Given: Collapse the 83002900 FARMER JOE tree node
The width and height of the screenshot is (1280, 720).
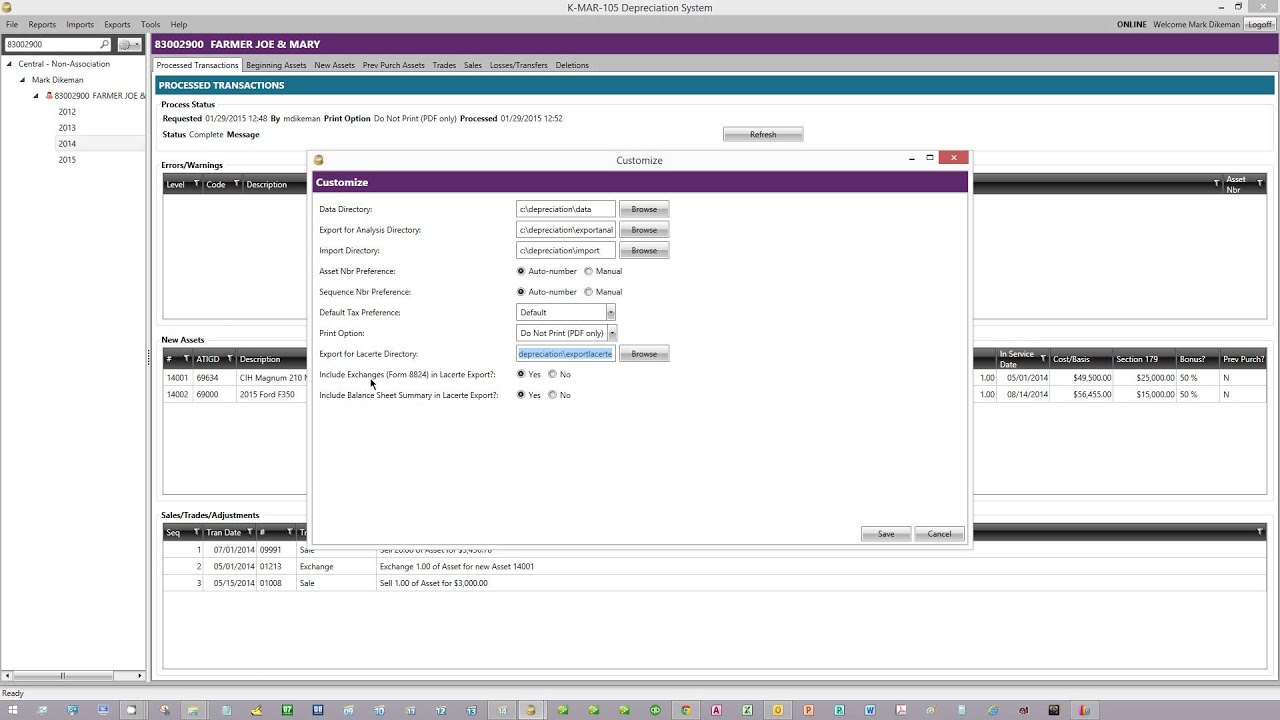Looking at the screenshot, I should 37,96.
